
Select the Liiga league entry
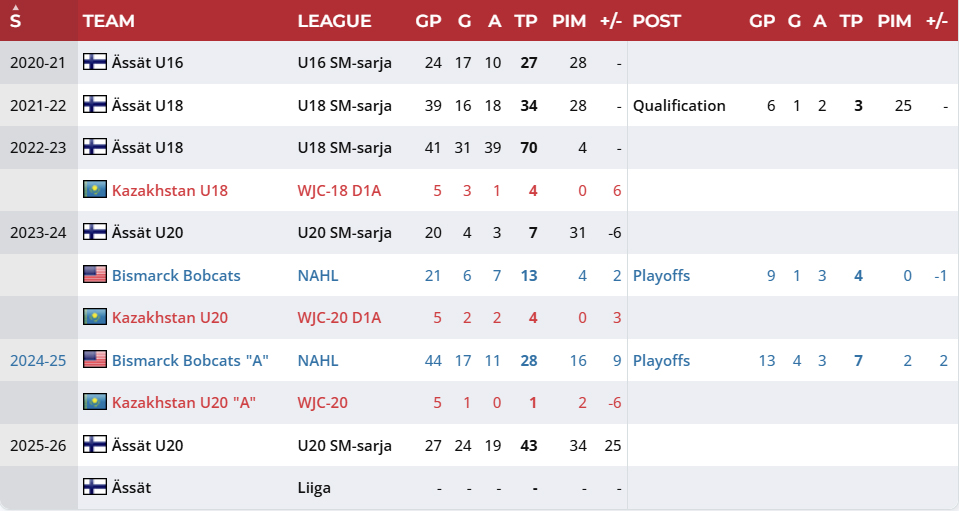click(314, 488)
